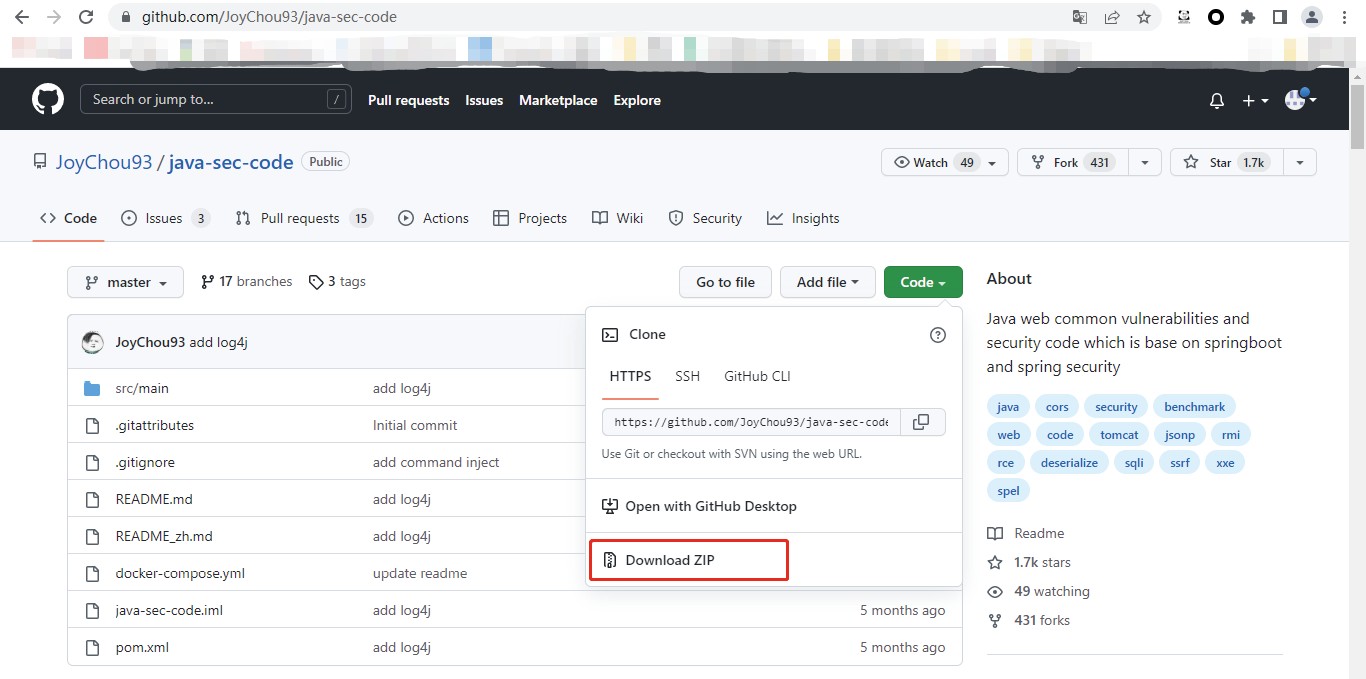Screen dimensions: 1366x679
Task: Open the docker-compose.yml file
Action: 180,573
